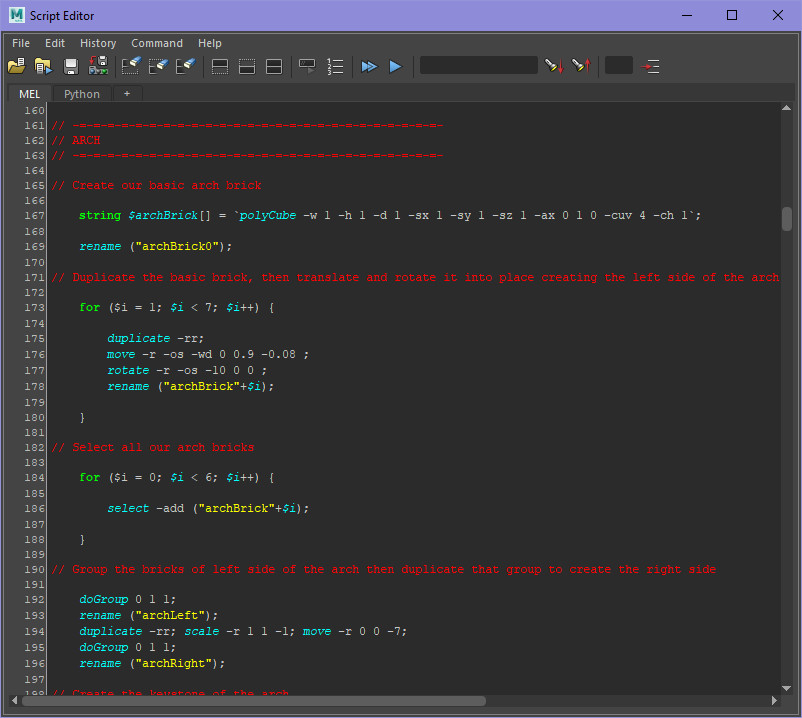The width and height of the screenshot is (802, 718).
Task: Click the vertical scrollbar up arrow
Action: point(787,108)
